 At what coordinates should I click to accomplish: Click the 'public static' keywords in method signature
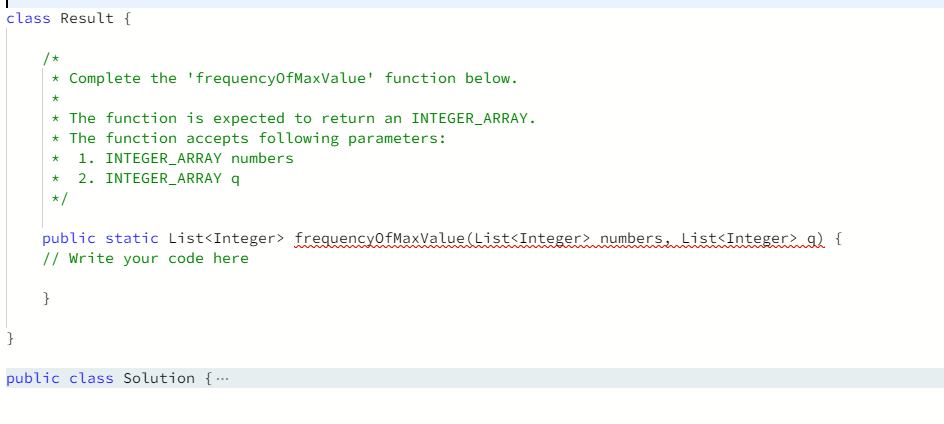(x=101, y=238)
